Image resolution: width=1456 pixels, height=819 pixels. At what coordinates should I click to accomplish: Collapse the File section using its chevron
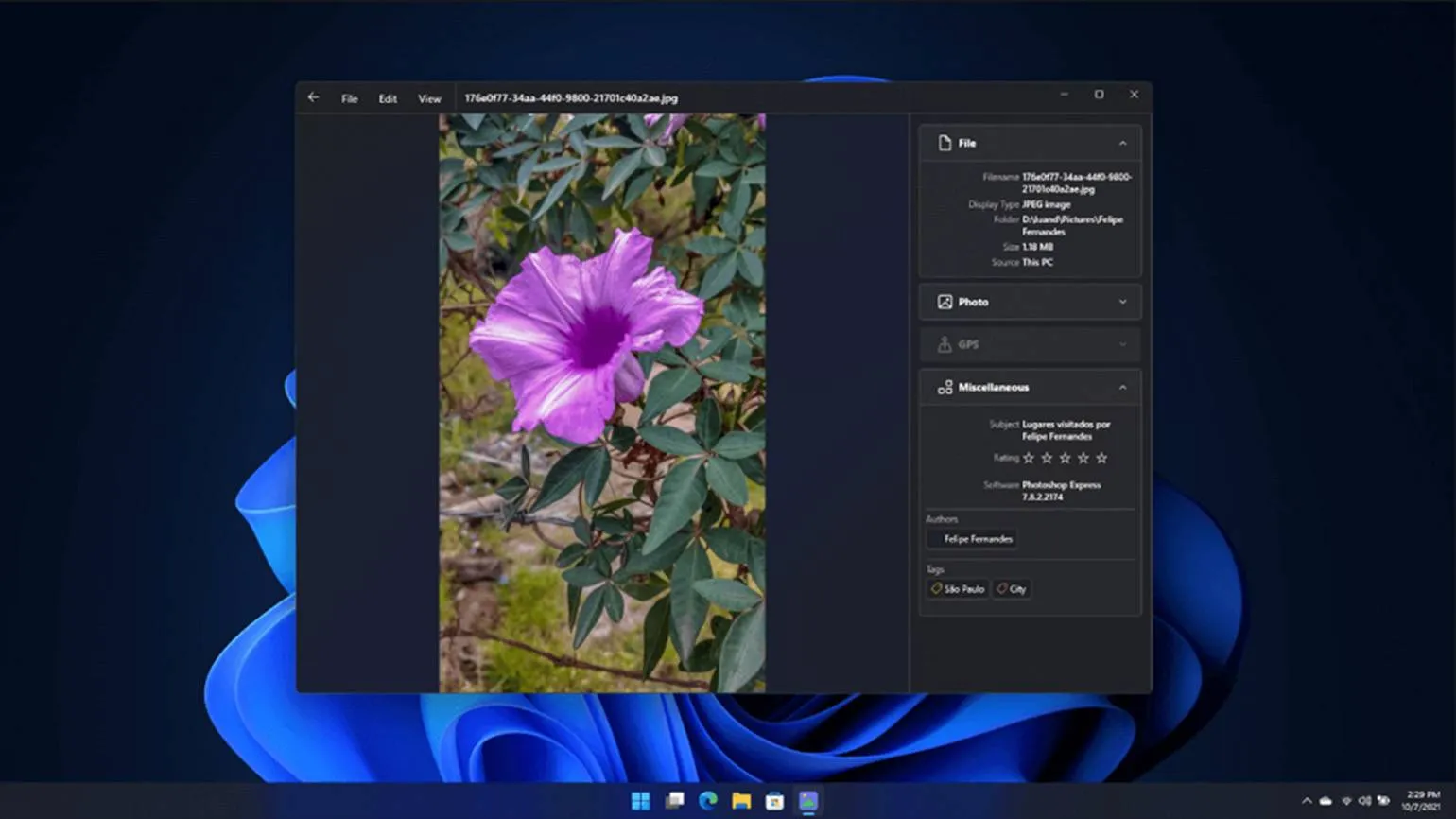point(1122,144)
